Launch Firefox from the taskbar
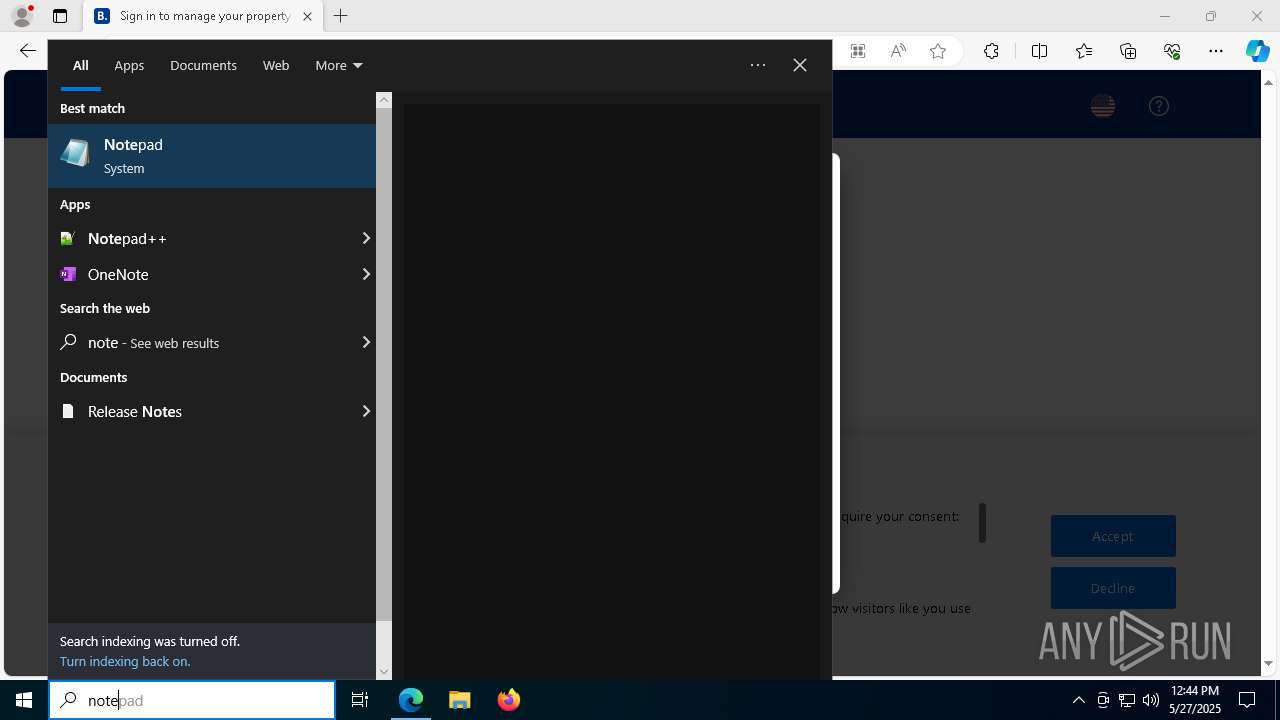 (508, 700)
